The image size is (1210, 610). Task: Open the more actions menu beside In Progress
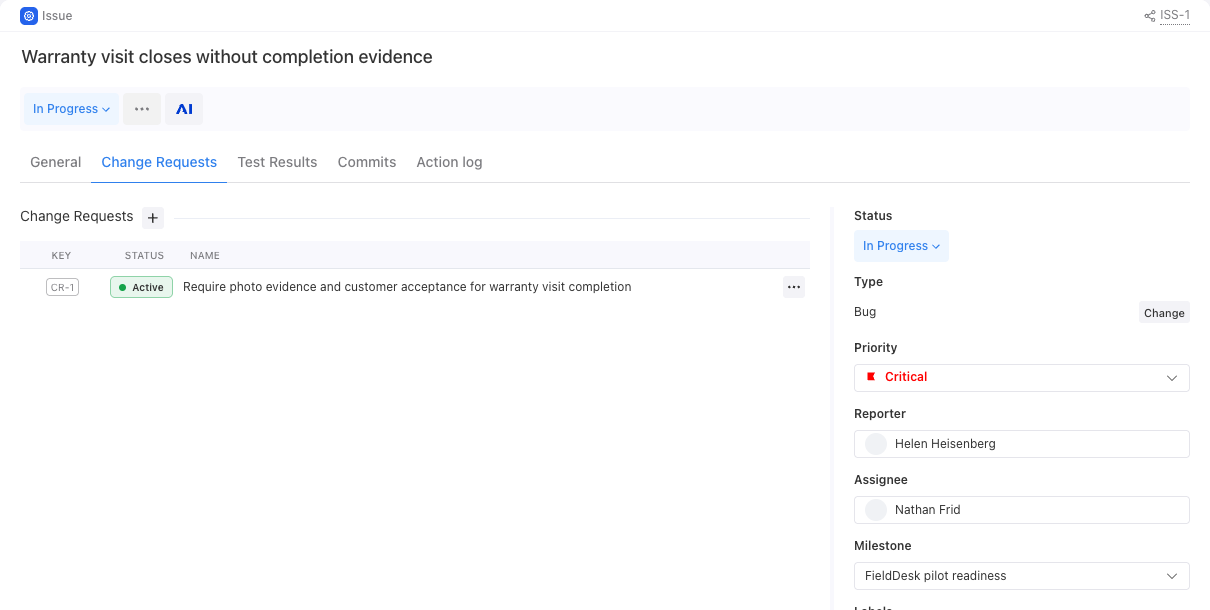[142, 109]
